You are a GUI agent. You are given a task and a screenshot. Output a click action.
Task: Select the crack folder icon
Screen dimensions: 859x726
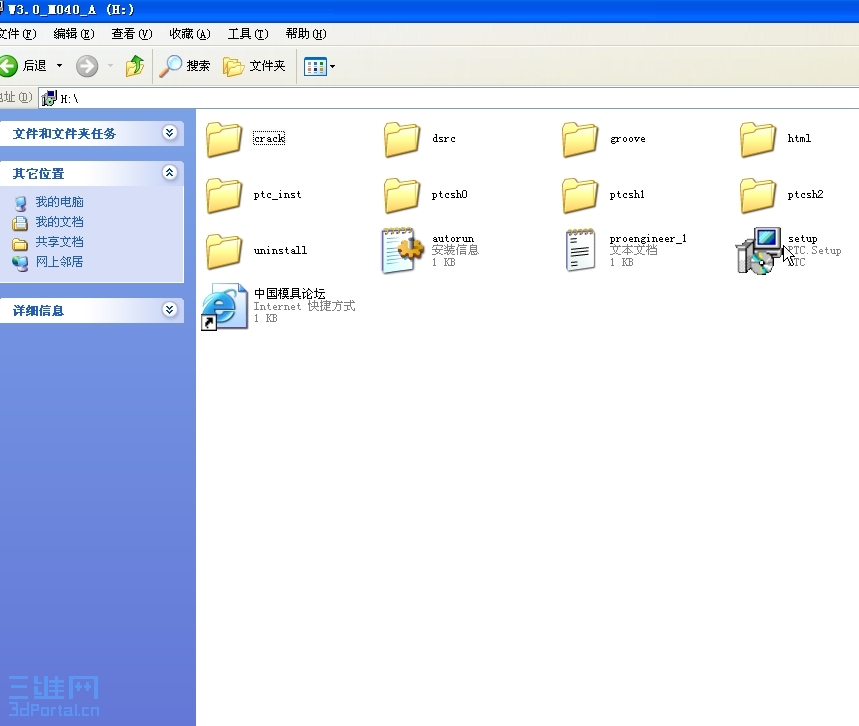point(224,139)
